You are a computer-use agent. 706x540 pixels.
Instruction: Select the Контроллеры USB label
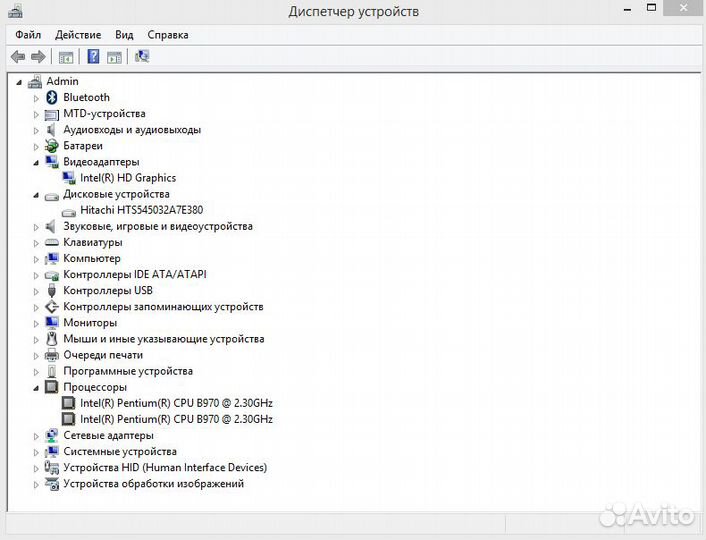click(108, 290)
